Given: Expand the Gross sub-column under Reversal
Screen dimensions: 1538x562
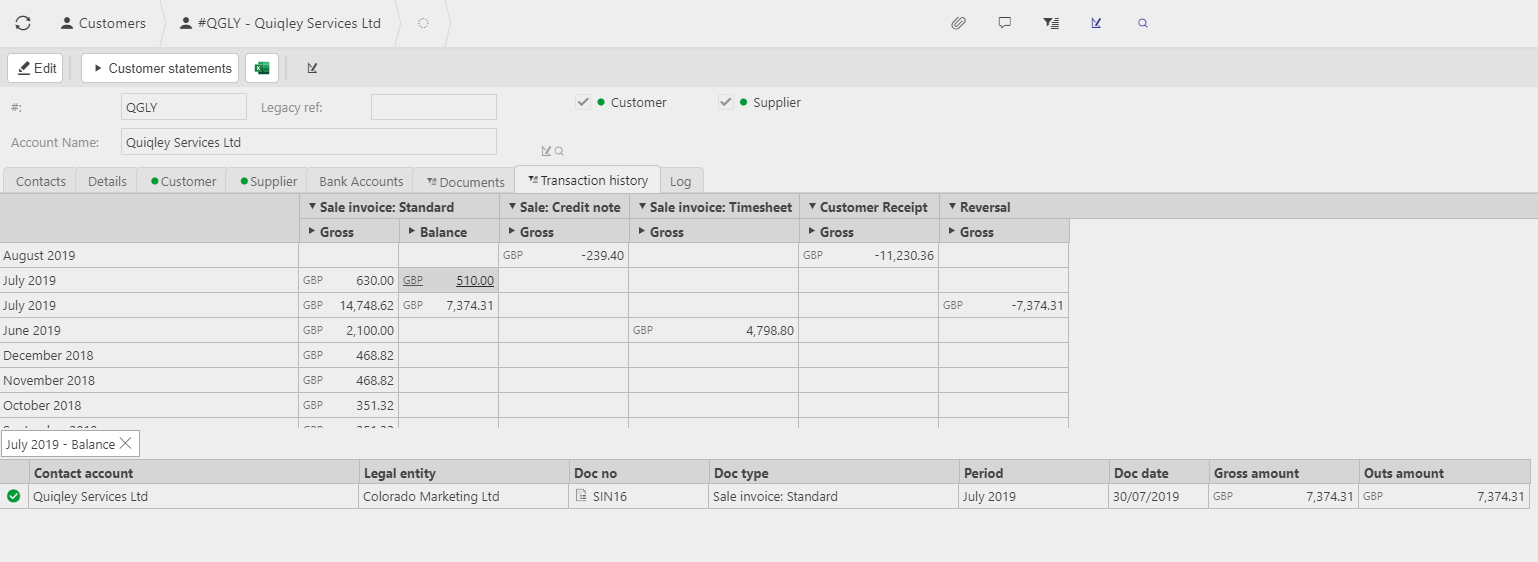Looking at the screenshot, I should pos(951,232).
